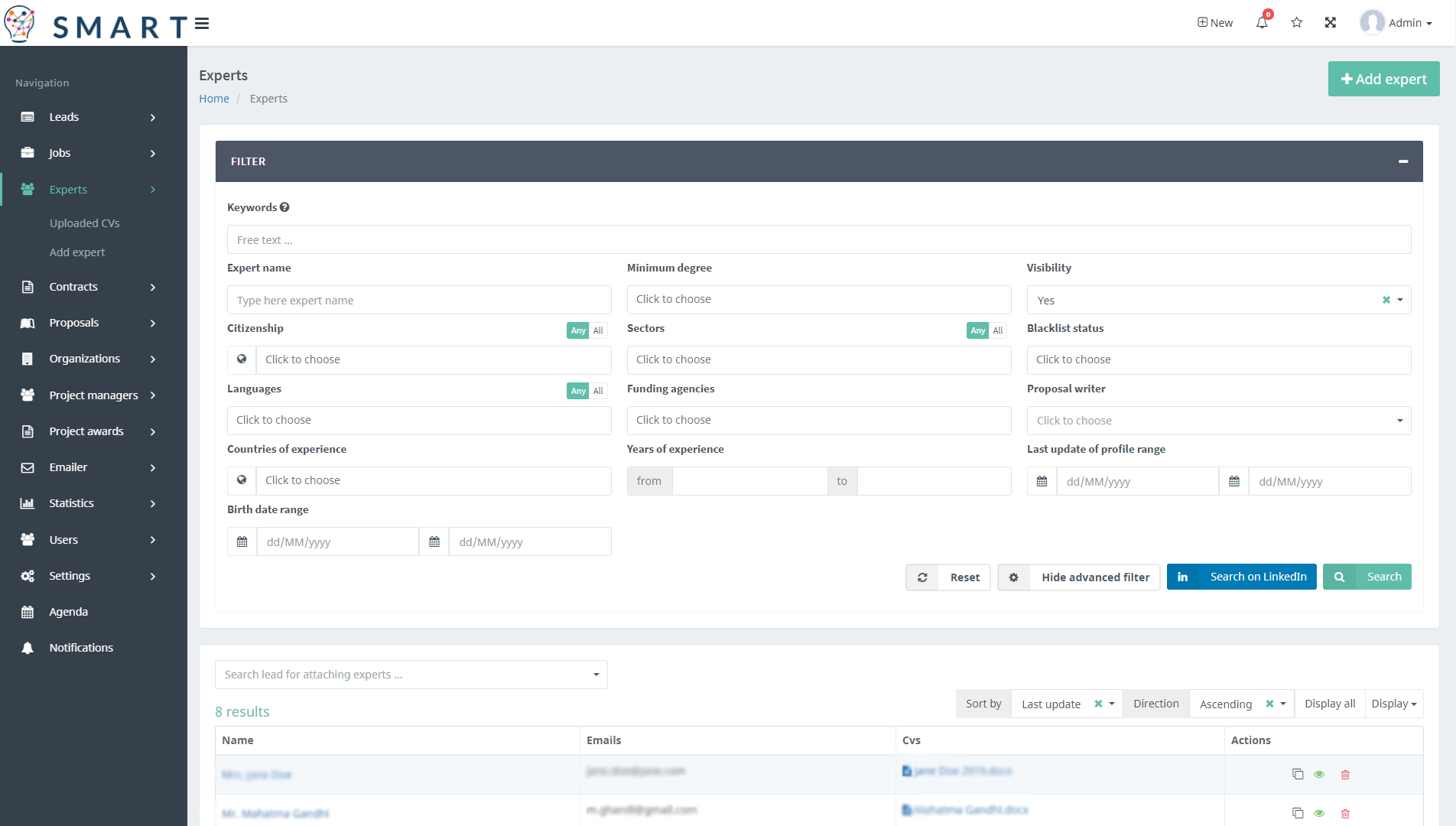This screenshot has width=1456, height=826.
Task: Set Sectors match mode to Any
Action: click(x=977, y=330)
